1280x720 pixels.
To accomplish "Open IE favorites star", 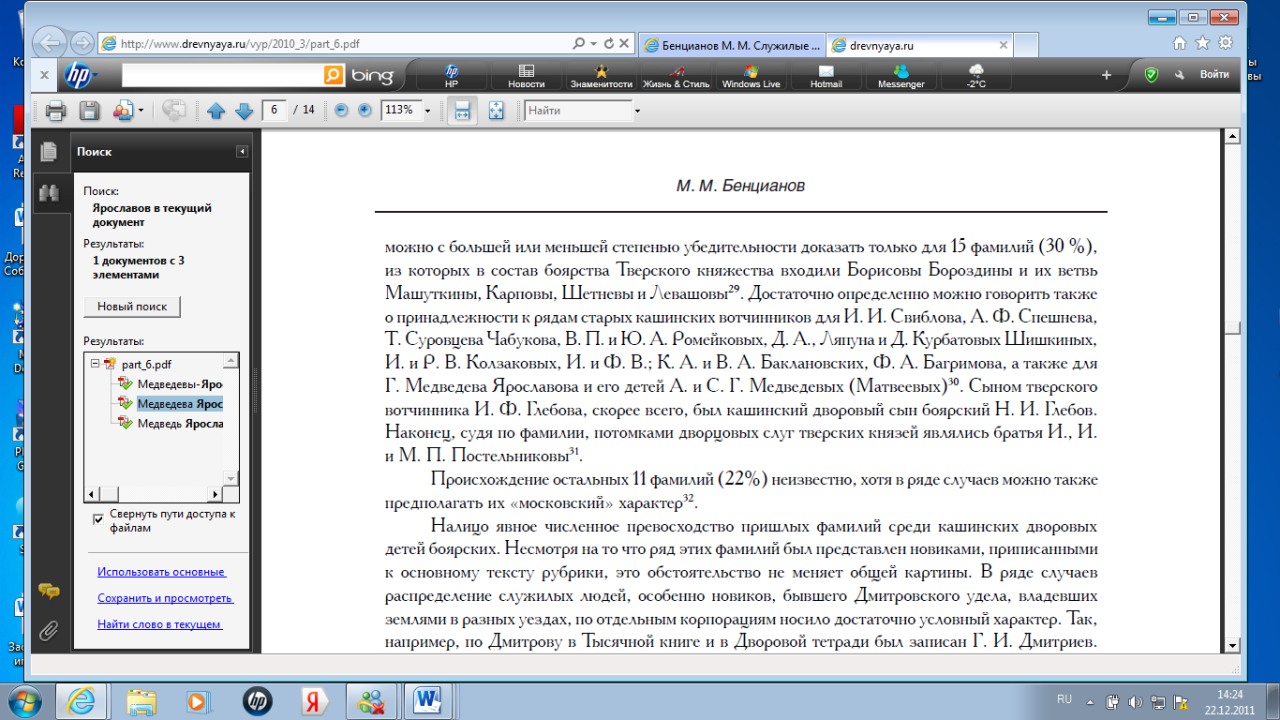I will pyautogui.click(x=1202, y=43).
